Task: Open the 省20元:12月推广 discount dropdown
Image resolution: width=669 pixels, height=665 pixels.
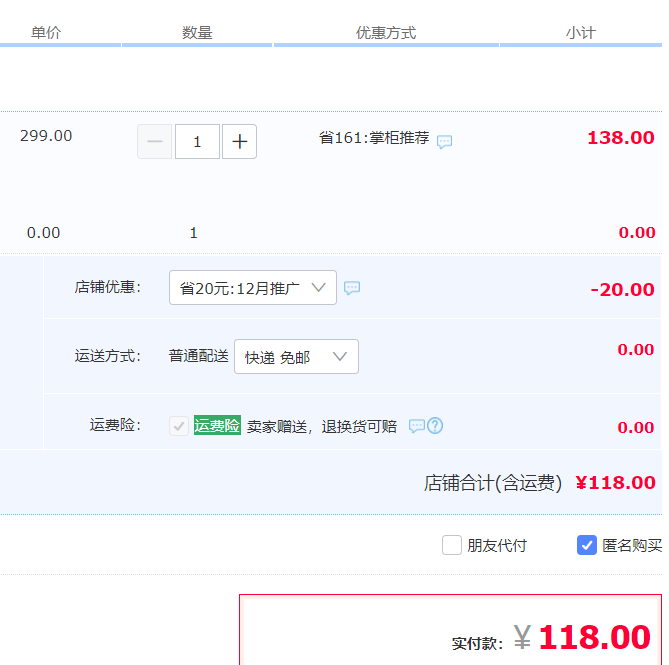Action: [253, 288]
